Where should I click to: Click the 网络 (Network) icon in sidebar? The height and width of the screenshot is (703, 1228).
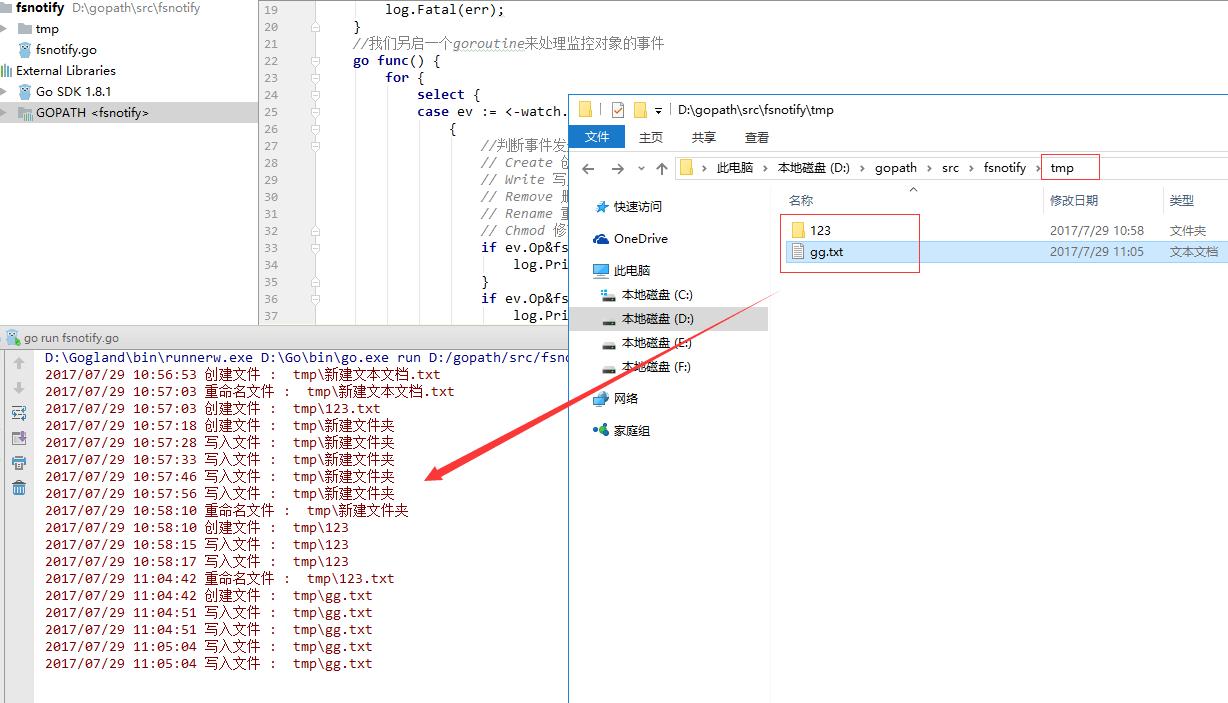click(619, 398)
